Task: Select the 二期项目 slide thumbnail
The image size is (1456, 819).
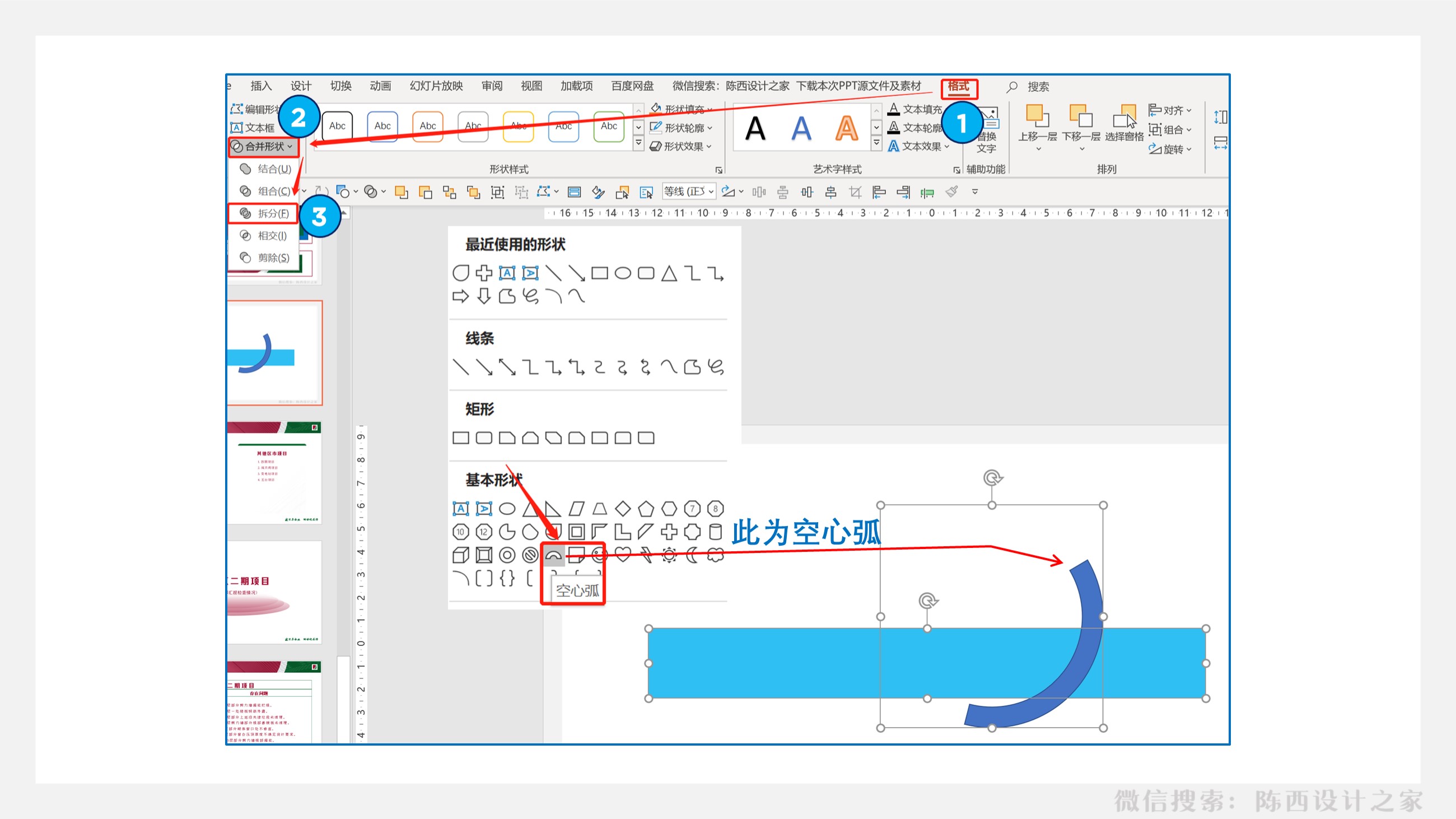Action: coord(274,591)
